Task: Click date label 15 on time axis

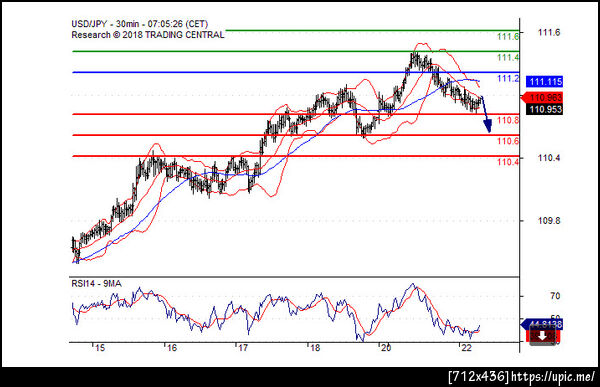Action: (x=100, y=348)
